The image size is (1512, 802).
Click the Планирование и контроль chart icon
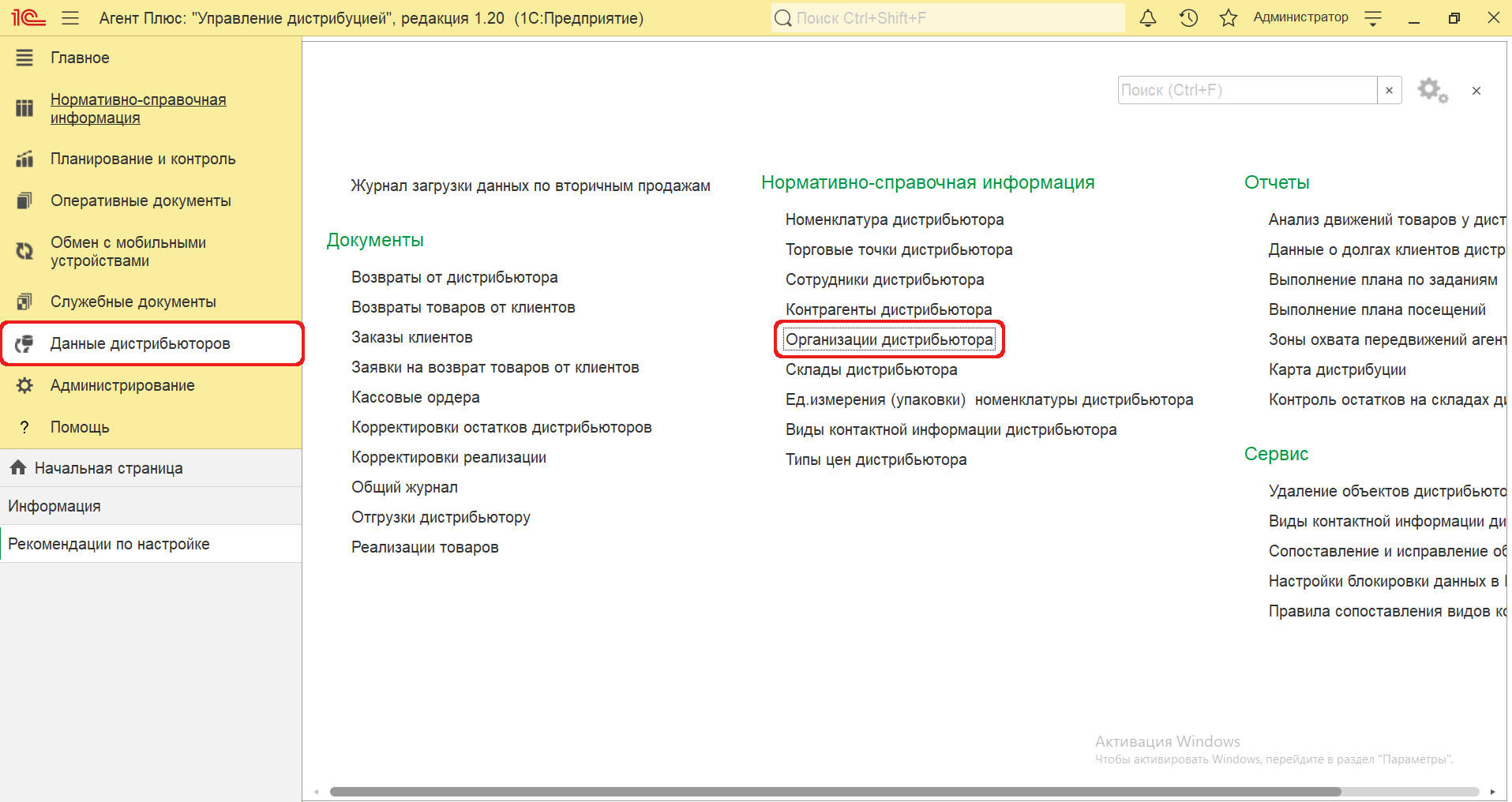pos(24,159)
